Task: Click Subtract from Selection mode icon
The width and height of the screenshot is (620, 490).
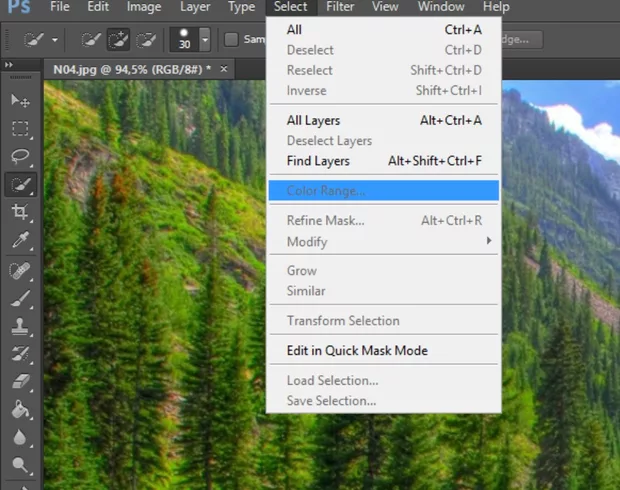Action: click(146, 40)
